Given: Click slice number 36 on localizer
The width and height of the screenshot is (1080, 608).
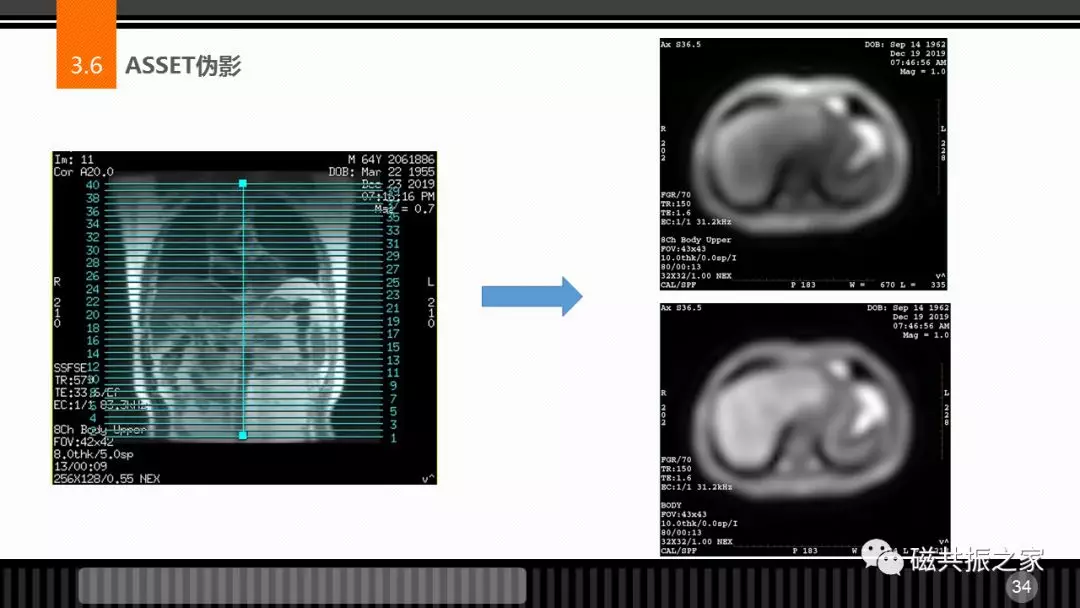Looking at the screenshot, I should (x=92, y=211).
